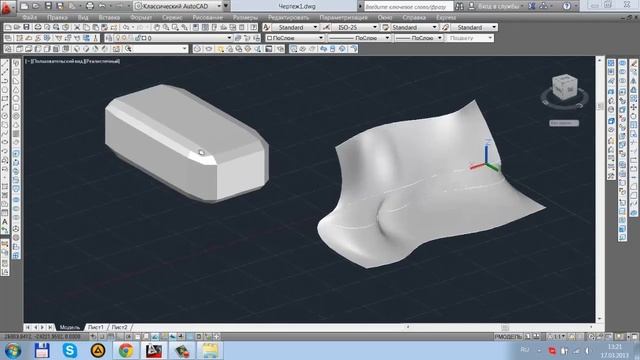The image size is (640, 360).
Task: Open Skype from the taskbar
Action: click(70, 350)
